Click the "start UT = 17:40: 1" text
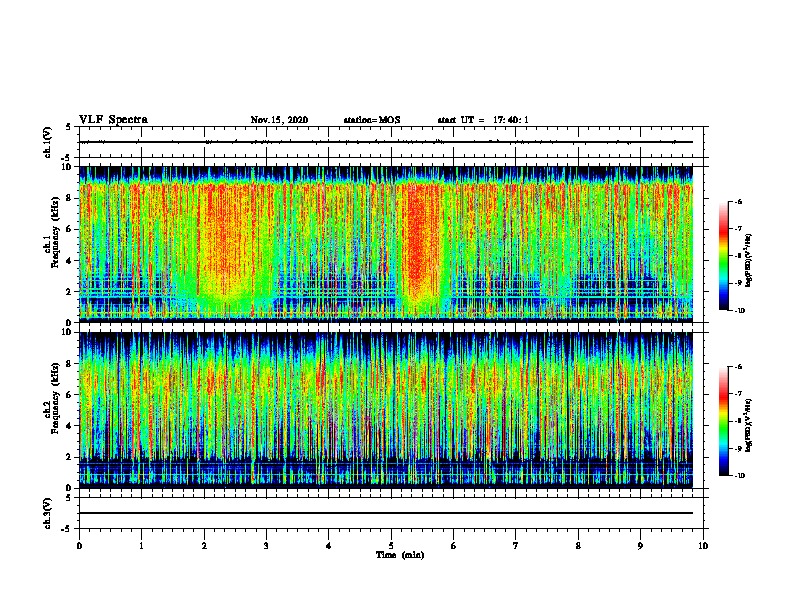The width and height of the screenshot is (792, 612). 483,120
